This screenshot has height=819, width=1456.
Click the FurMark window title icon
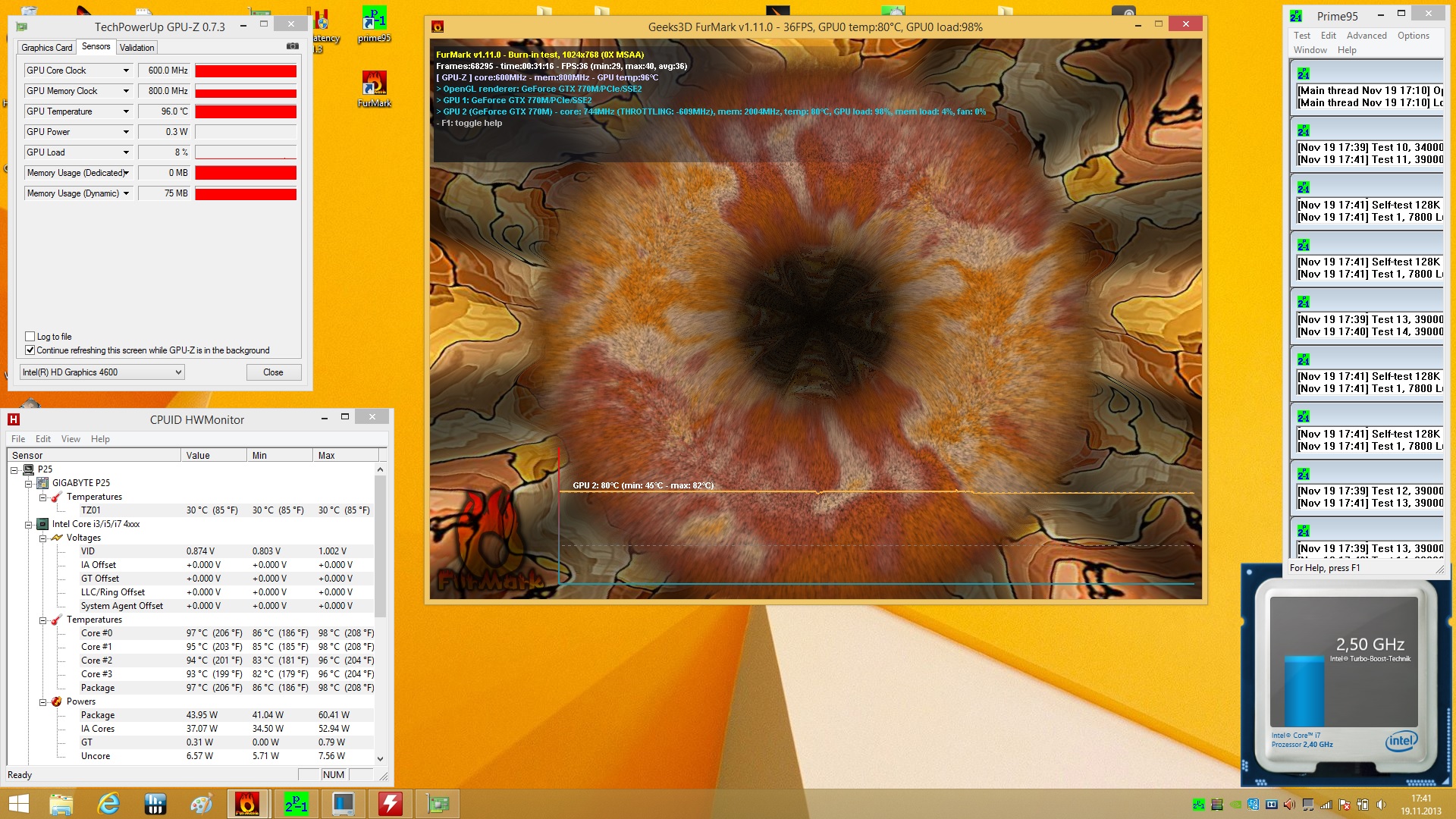point(438,27)
